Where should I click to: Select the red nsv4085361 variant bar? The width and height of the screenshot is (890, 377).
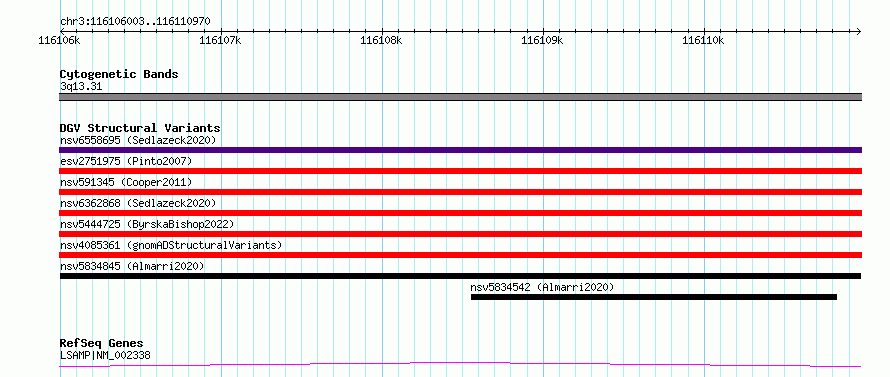pyautogui.click(x=460, y=255)
